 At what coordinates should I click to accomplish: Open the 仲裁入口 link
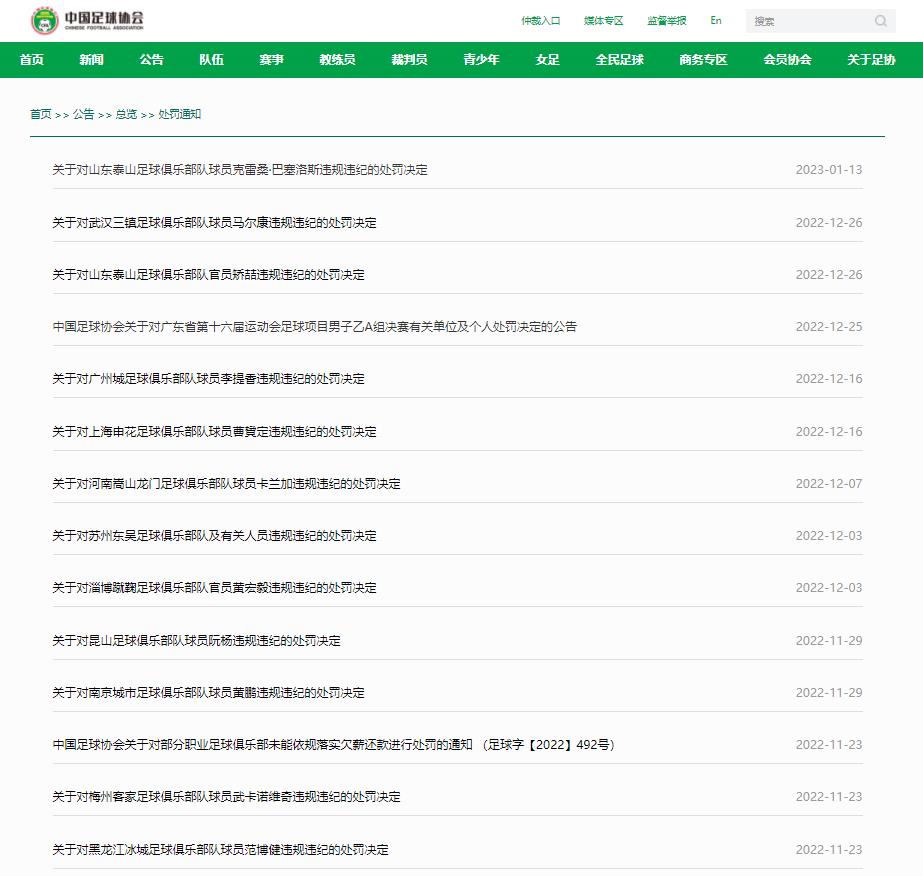click(541, 20)
